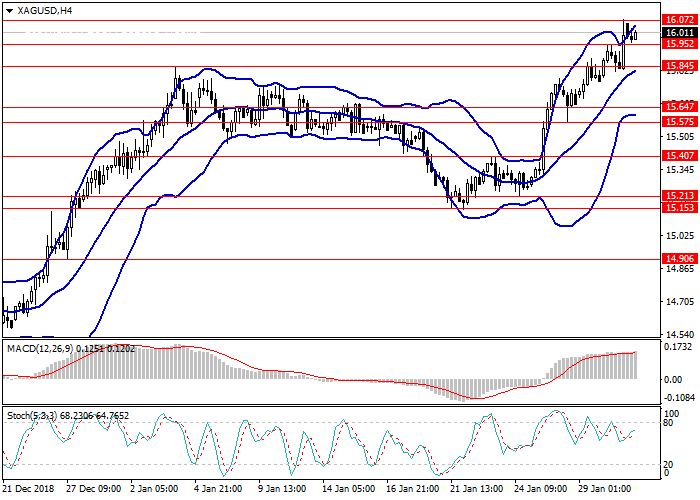Select the 15.575 red level label

678,122
